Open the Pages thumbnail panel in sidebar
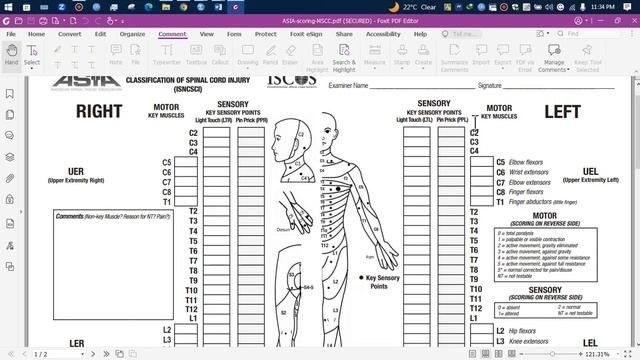Image resolution: width=640 pixels, height=360 pixels. (10, 115)
